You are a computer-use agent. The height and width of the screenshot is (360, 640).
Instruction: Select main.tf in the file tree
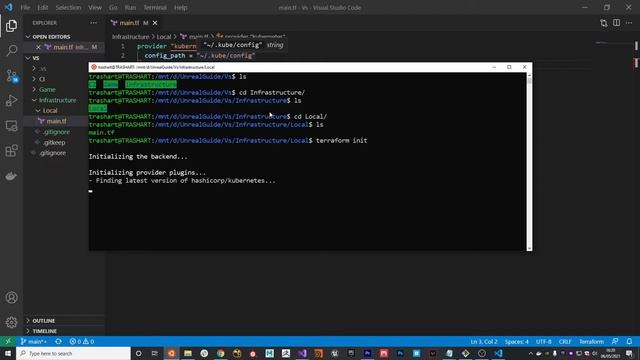(x=56, y=121)
